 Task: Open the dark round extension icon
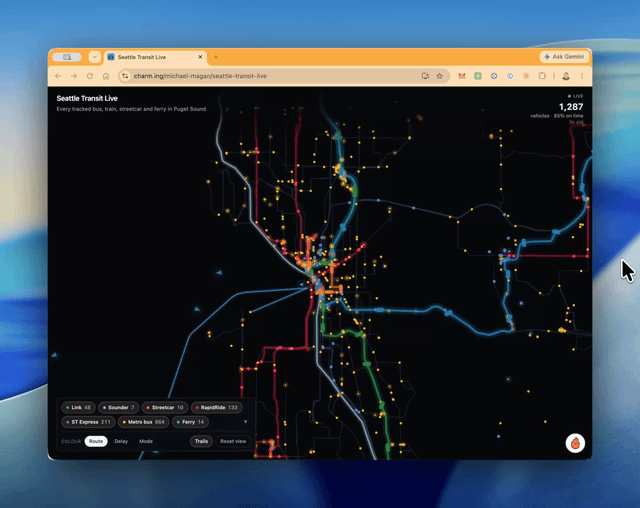[x=494, y=76]
